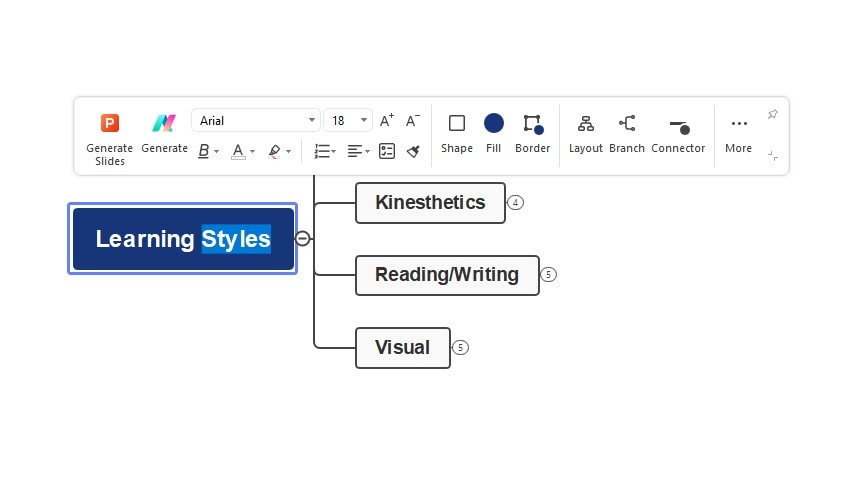Click the Generate Slides PowerPoint icon
The height and width of the screenshot is (484, 867).
click(109, 123)
